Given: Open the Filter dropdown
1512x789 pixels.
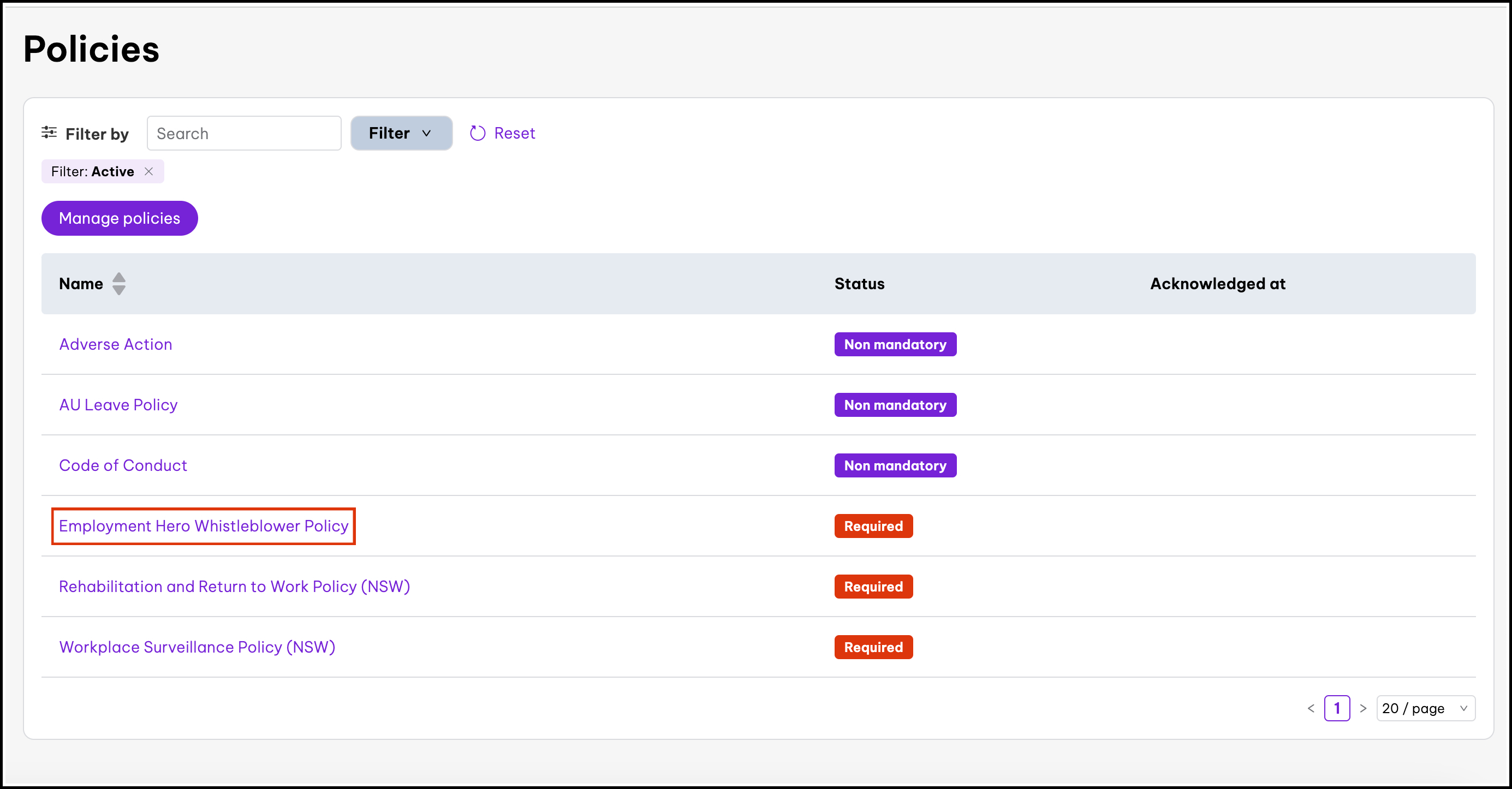Looking at the screenshot, I should 401,133.
